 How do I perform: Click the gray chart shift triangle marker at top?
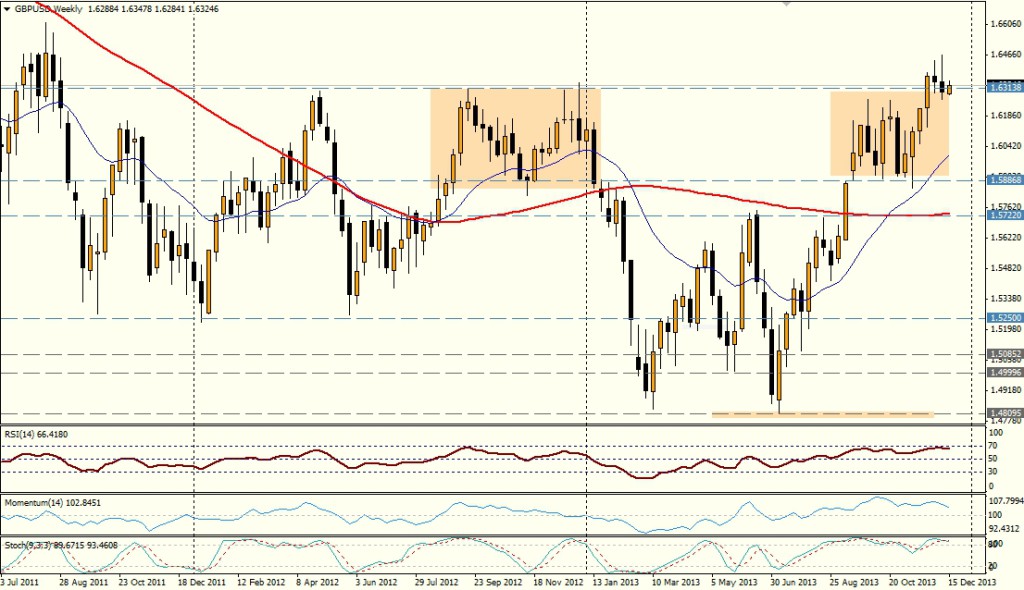click(789, 4)
